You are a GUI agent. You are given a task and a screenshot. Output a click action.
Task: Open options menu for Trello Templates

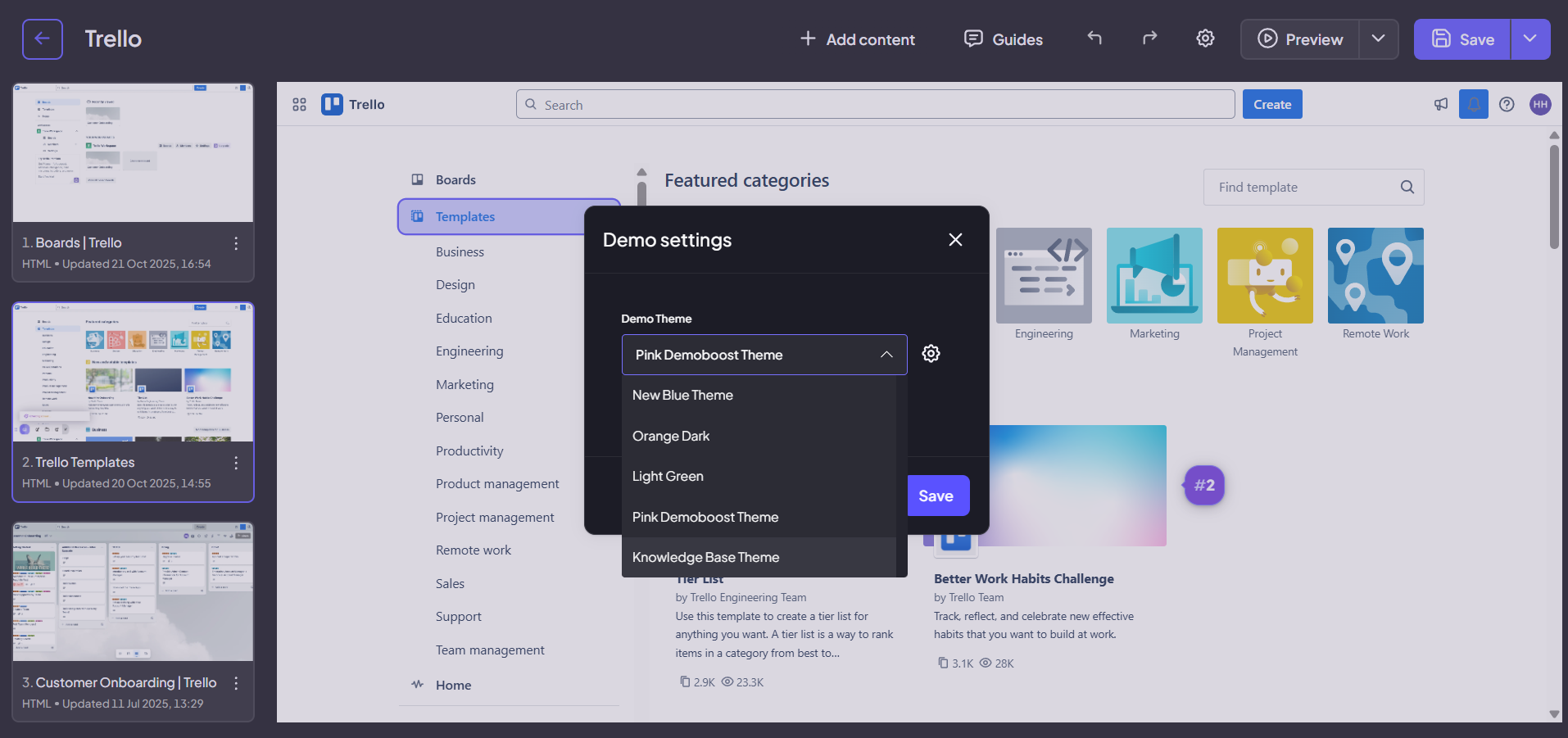tap(236, 463)
